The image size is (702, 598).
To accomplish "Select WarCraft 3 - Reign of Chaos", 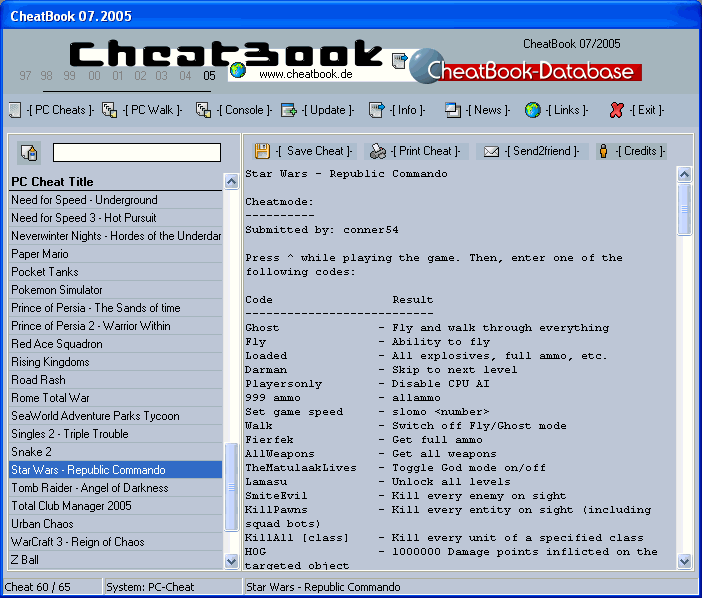I will 116,542.
